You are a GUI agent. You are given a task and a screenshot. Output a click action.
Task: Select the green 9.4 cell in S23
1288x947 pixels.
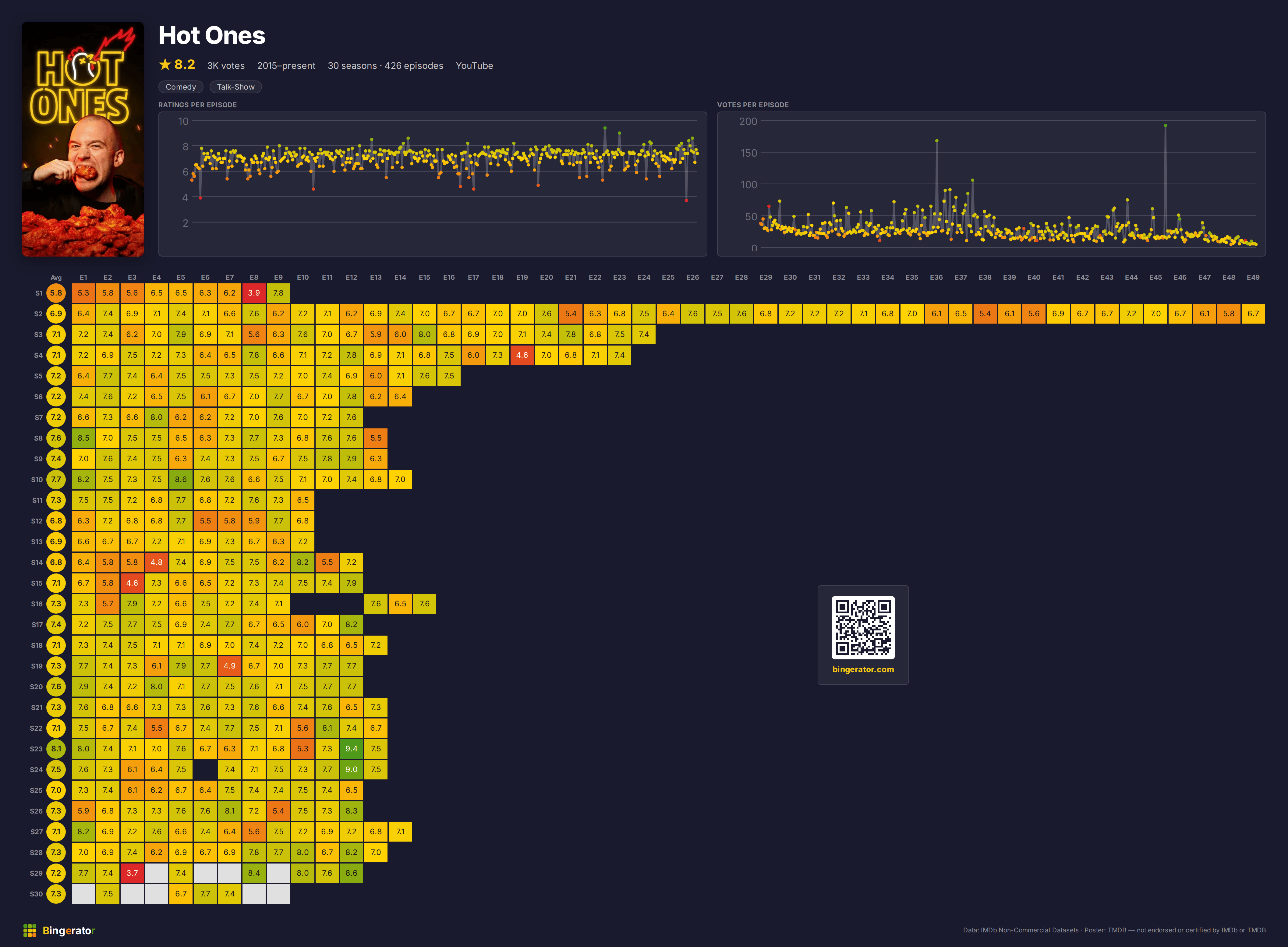click(351, 749)
